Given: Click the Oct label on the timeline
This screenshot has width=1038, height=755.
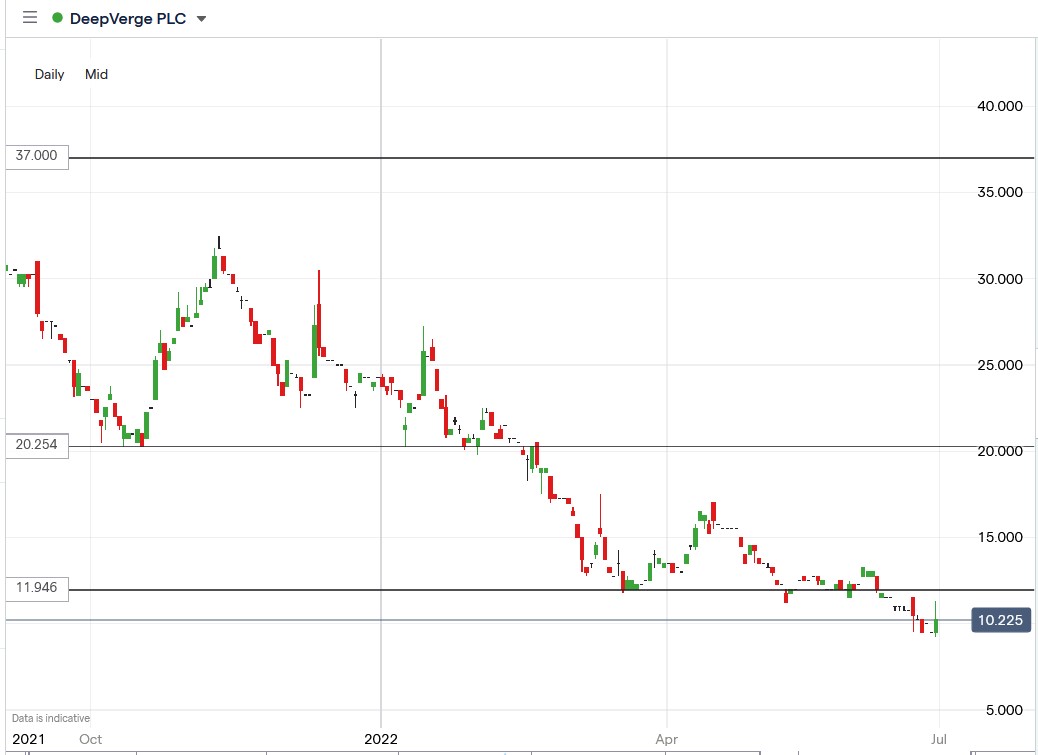Looking at the screenshot, I should coord(91,740).
